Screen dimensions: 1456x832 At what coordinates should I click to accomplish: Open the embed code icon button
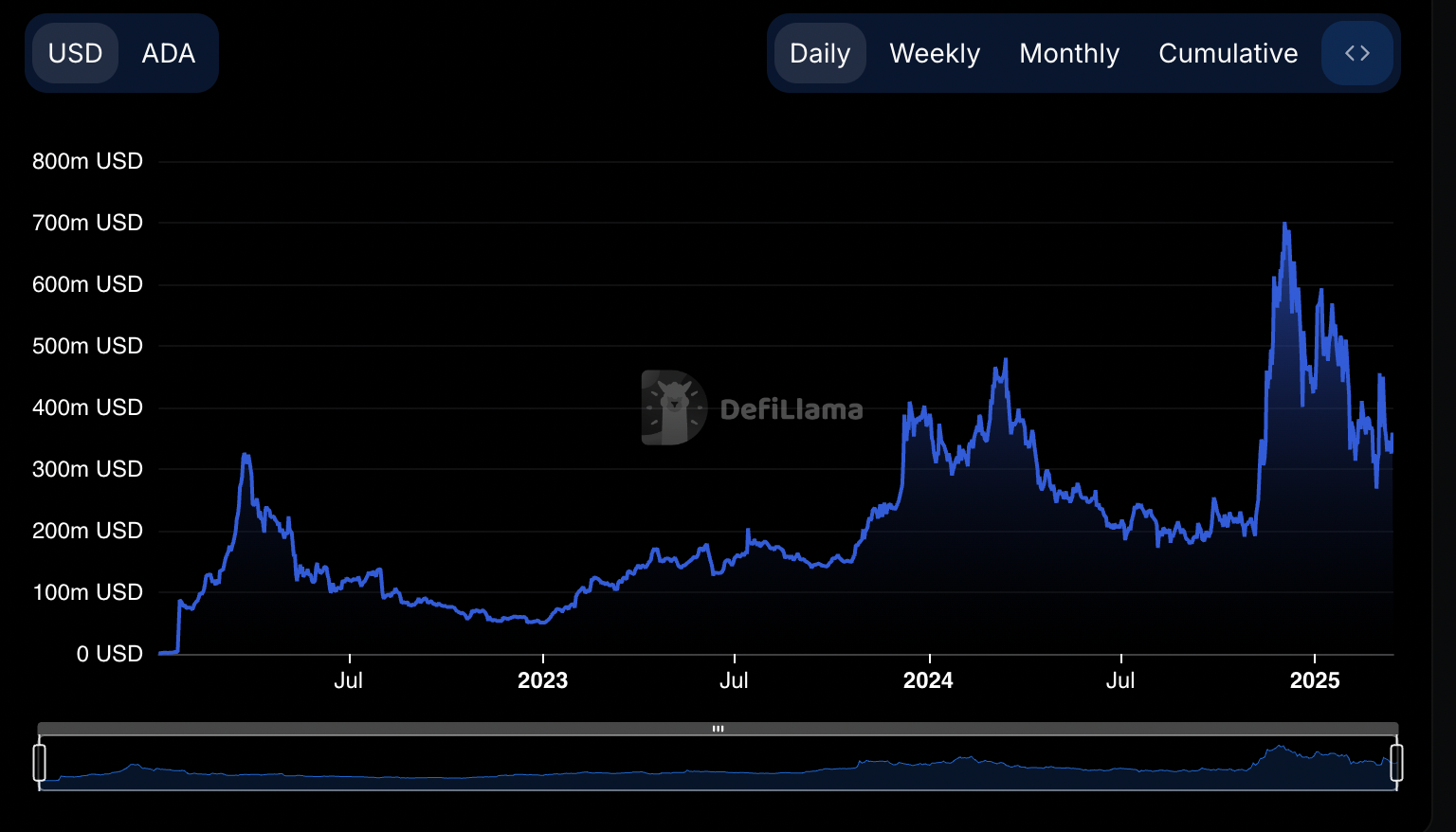click(x=1357, y=53)
